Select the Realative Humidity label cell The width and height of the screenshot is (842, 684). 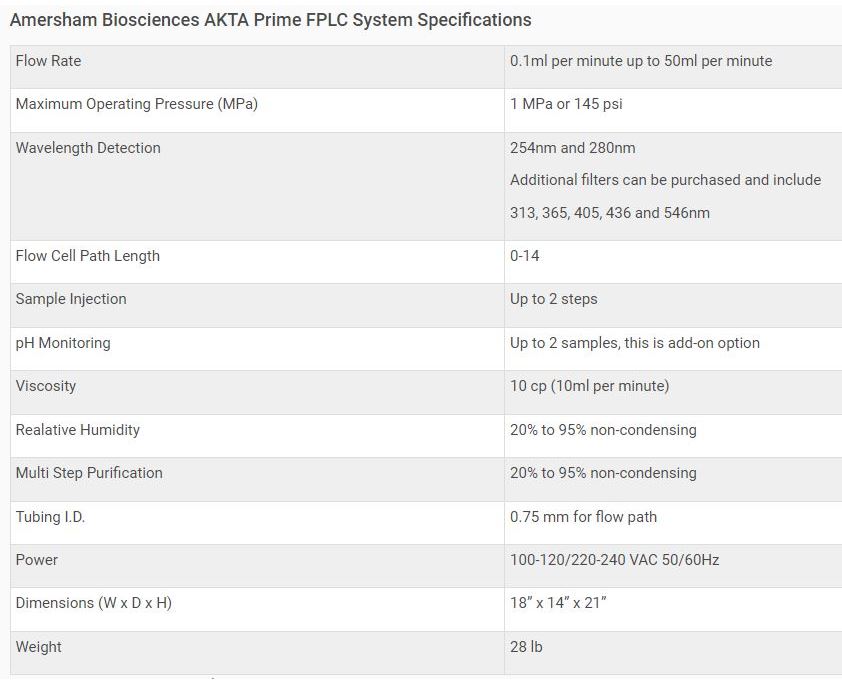point(78,430)
